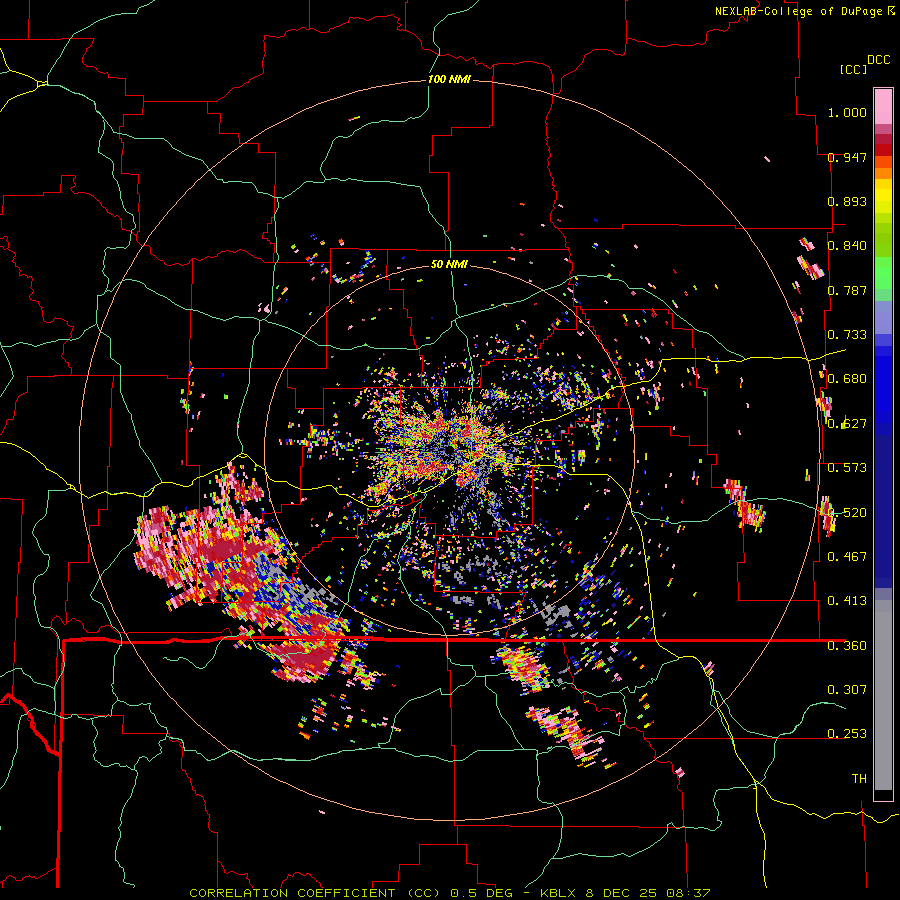Click the 08:37 timestamp
Screen dimensions: 900x900
pos(688,893)
